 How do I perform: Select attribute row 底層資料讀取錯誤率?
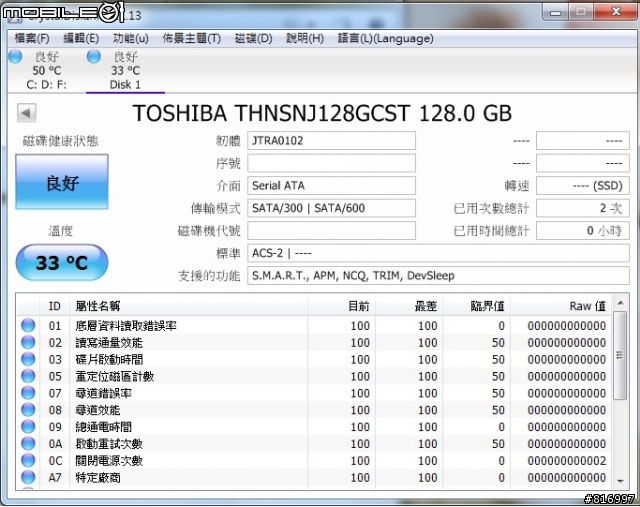pos(314,325)
